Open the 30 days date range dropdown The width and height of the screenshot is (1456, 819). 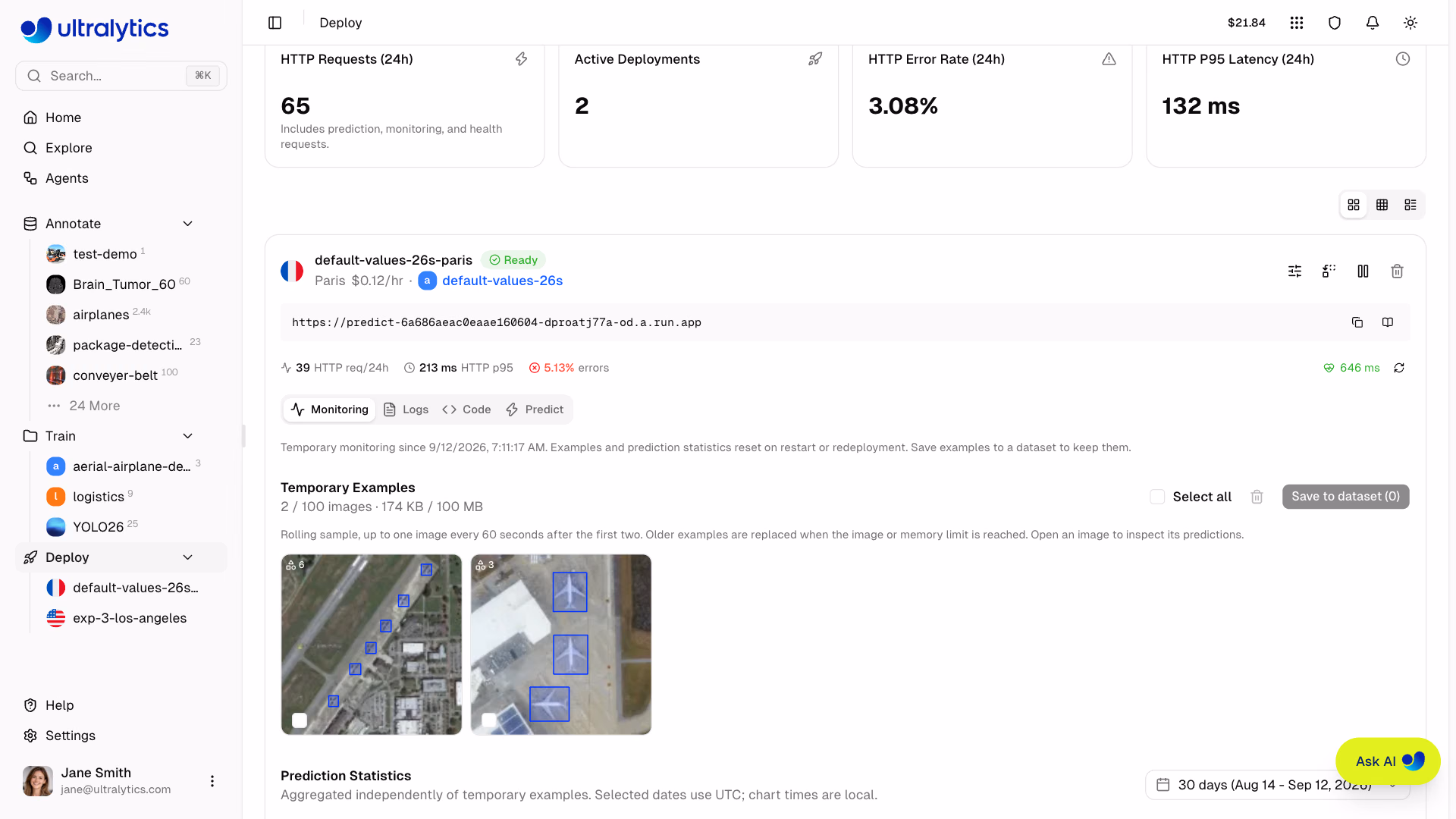point(1277,785)
